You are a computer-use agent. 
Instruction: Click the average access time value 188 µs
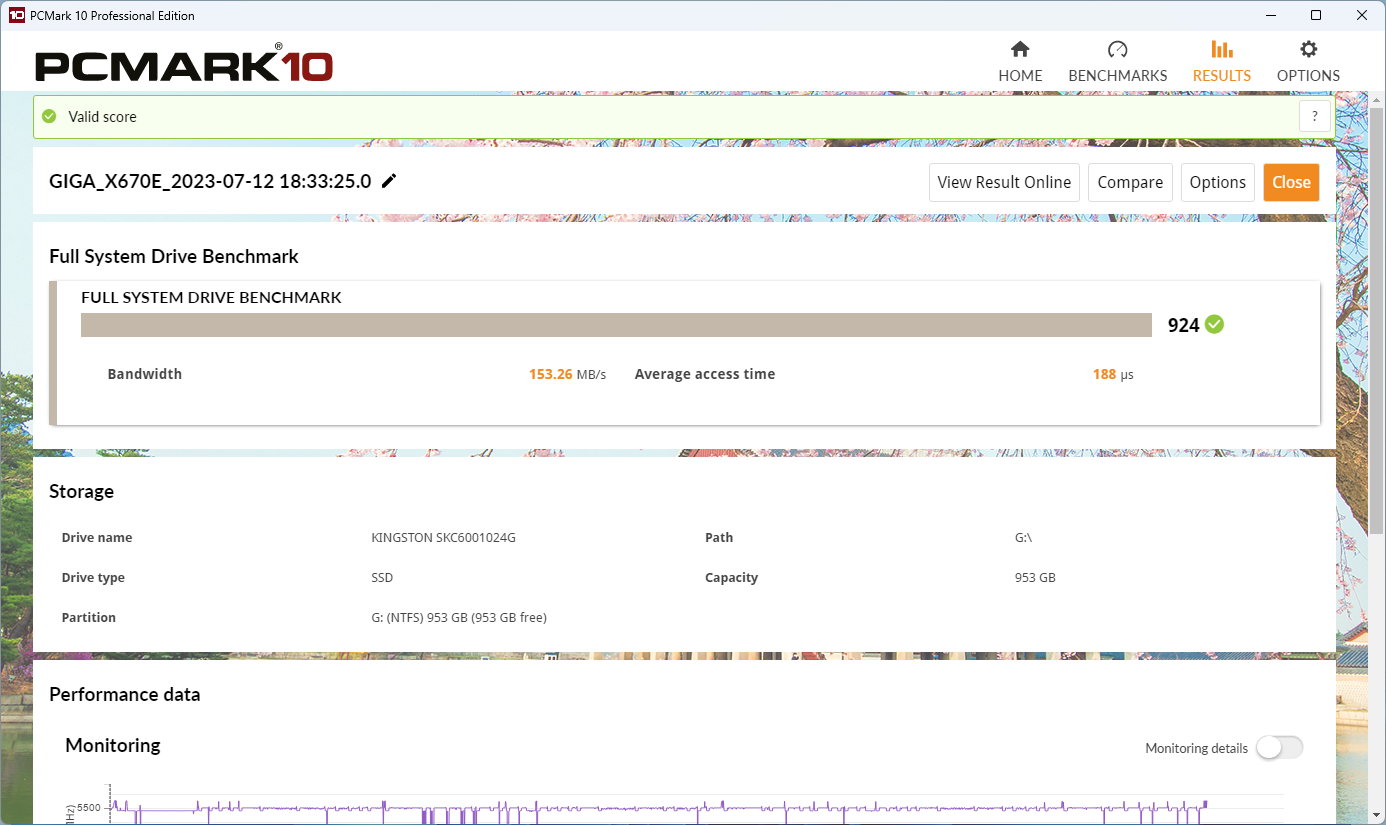pyautogui.click(x=1113, y=374)
